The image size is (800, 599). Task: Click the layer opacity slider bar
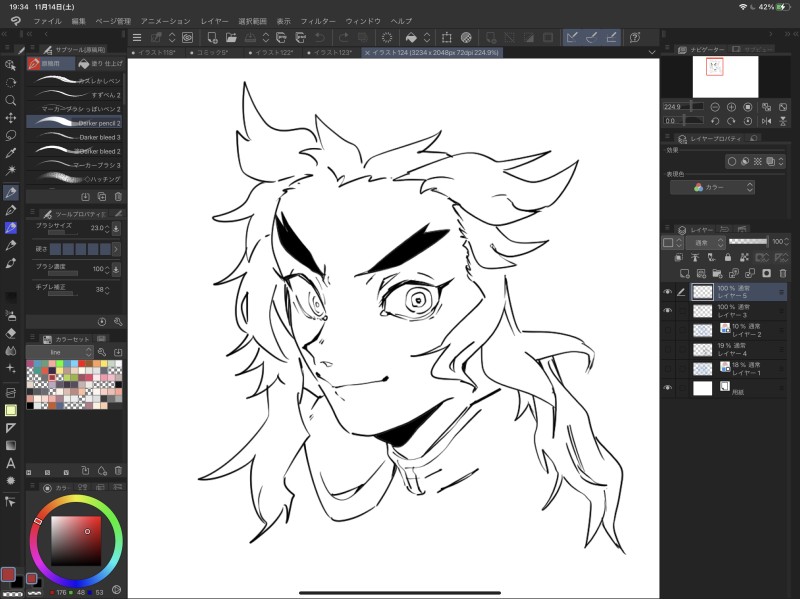(x=748, y=241)
